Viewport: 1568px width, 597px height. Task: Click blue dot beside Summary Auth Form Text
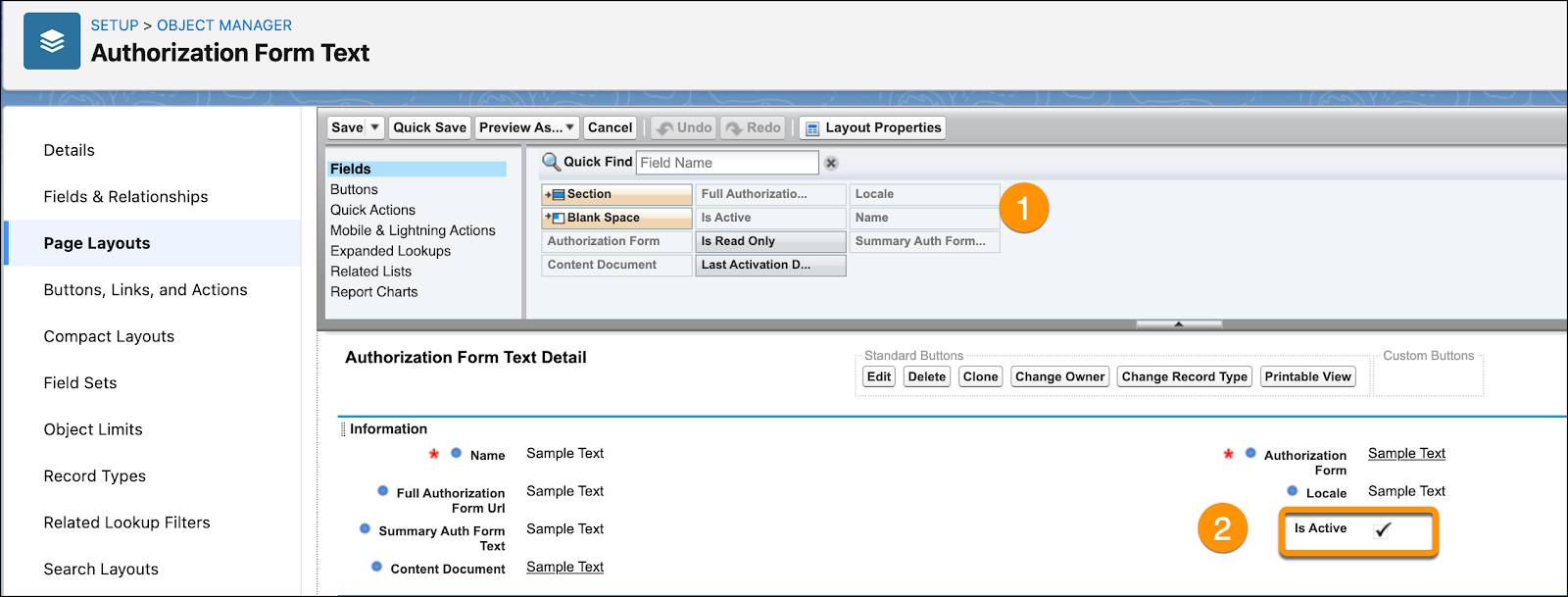(365, 528)
